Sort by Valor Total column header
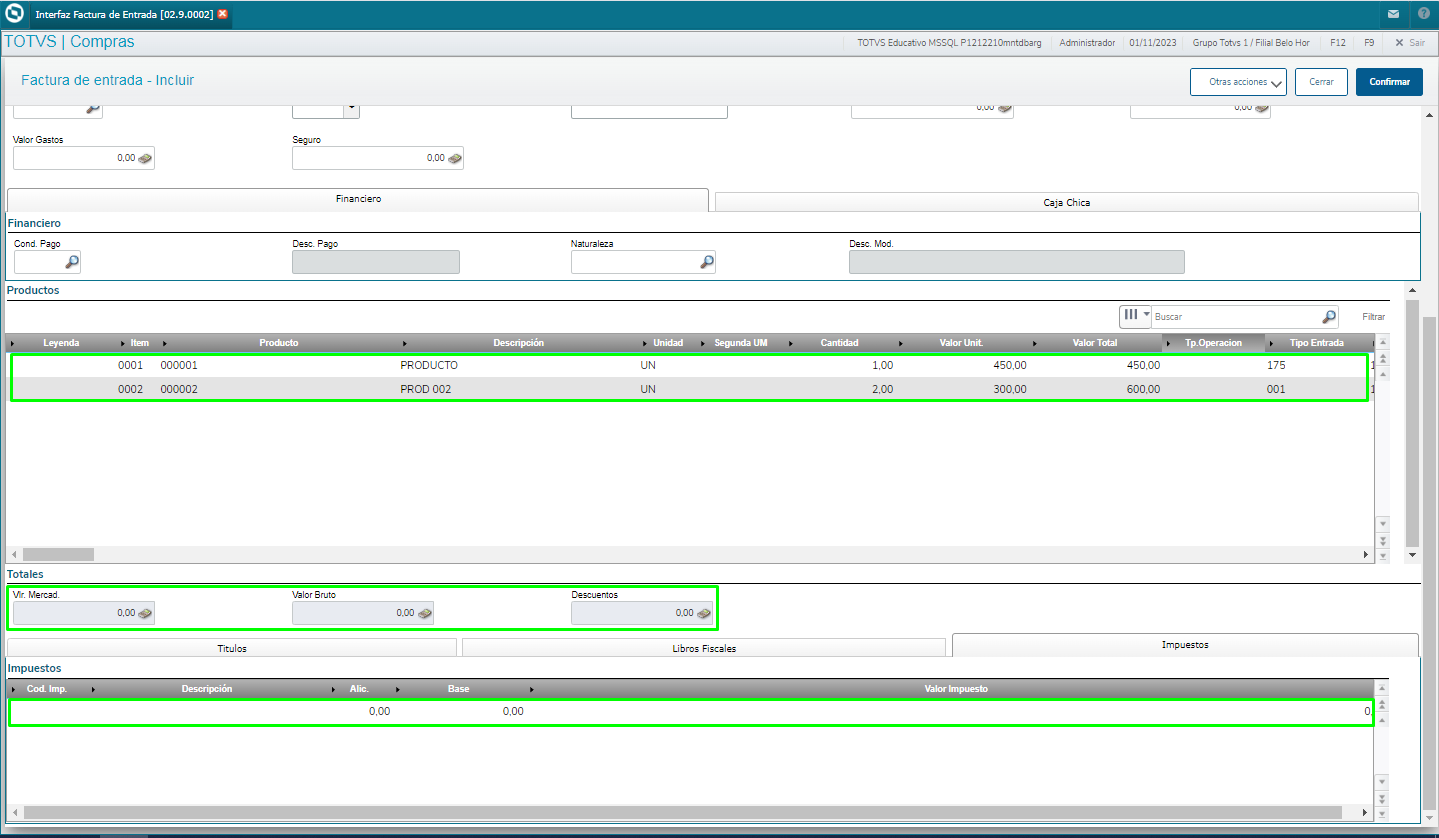 tap(1095, 343)
